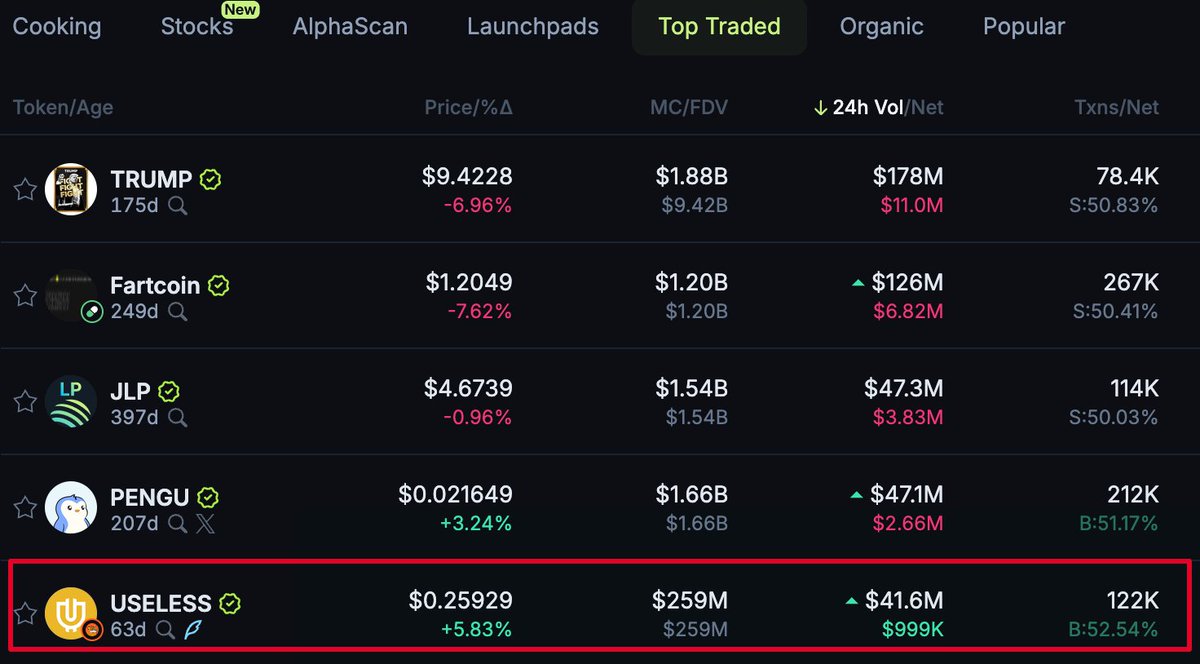Favorite TRUMP with its star icon
The width and height of the screenshot is (1200, 664).
(x=25, y=189)
